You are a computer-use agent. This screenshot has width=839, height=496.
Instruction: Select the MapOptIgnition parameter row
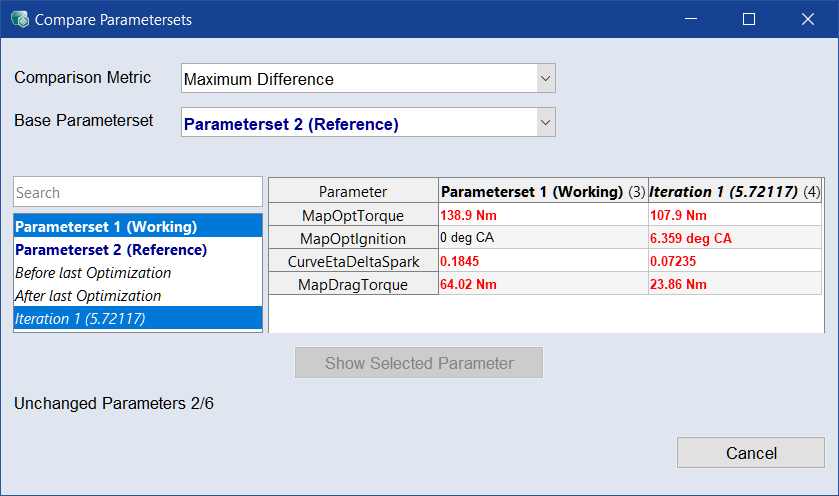click(353, 238)
